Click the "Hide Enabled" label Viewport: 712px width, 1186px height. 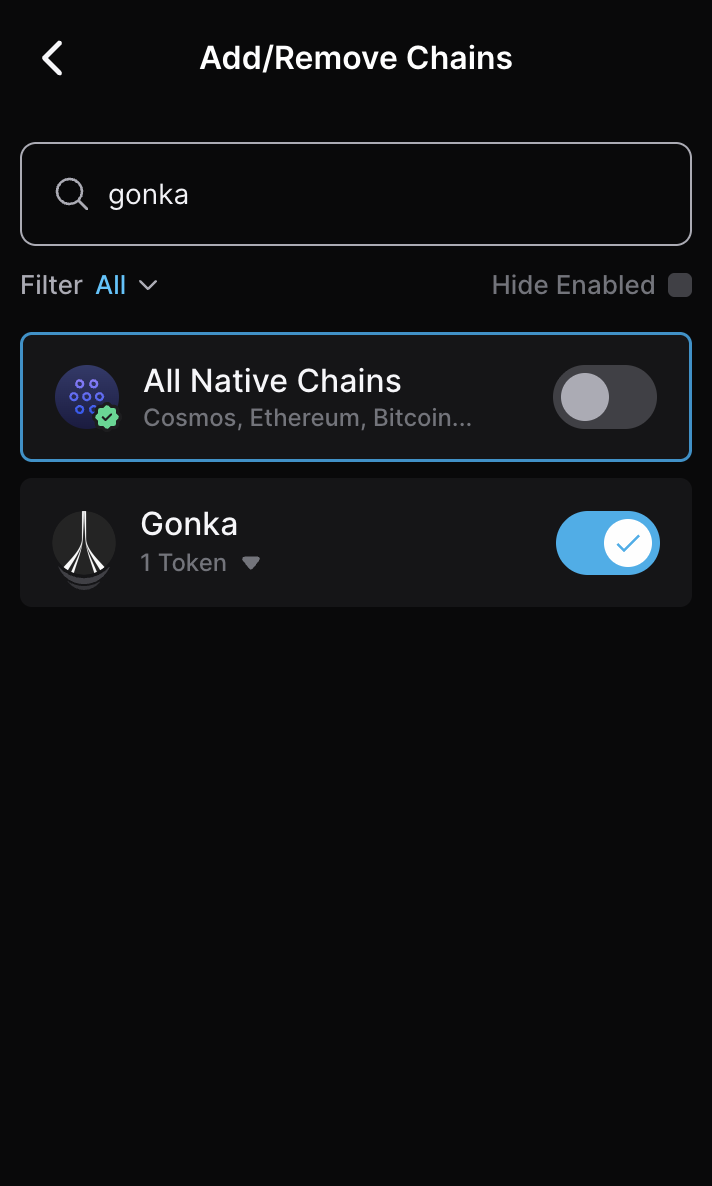(x=573, y=285)
